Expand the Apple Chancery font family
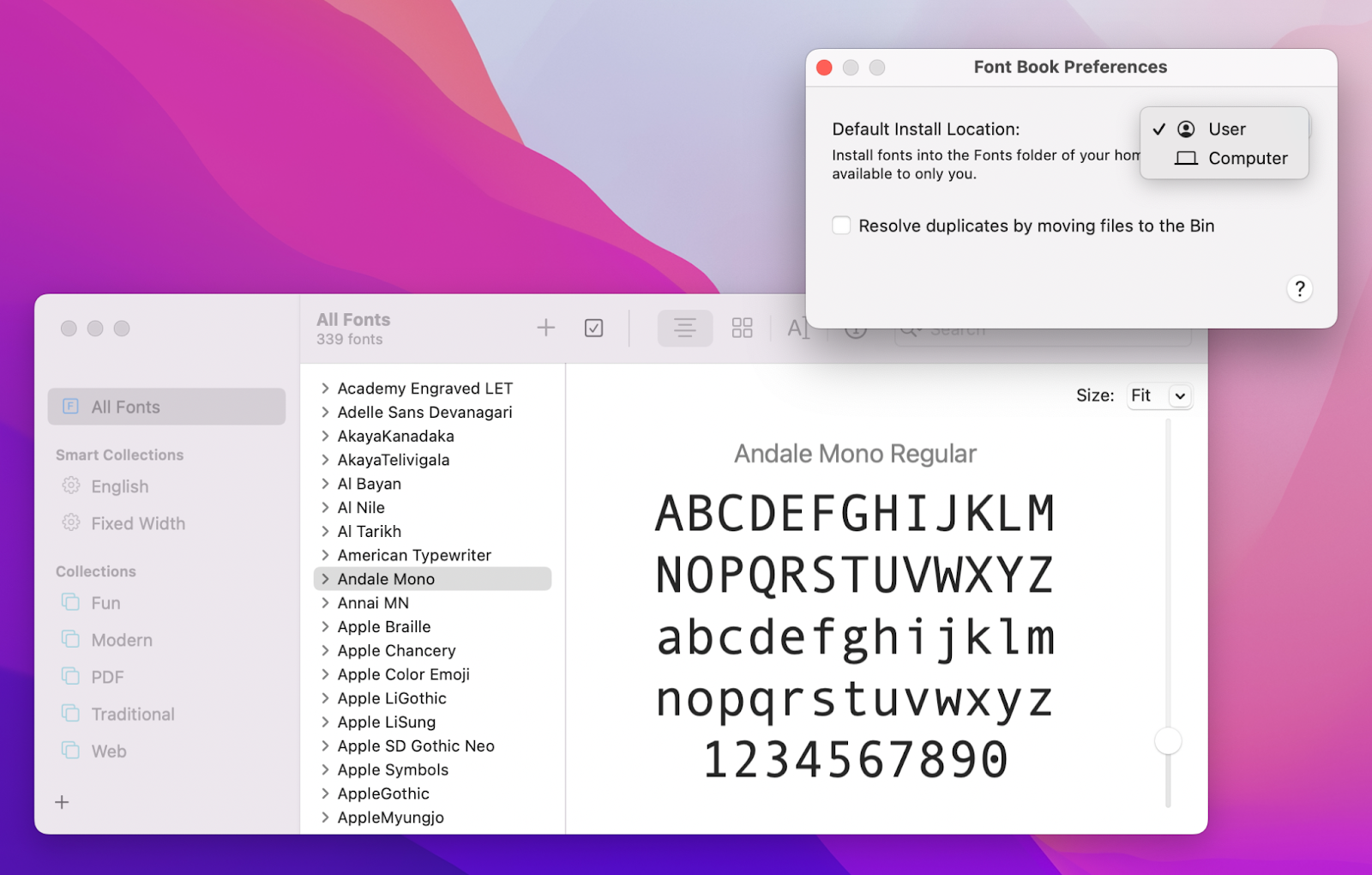 coord(325,650)
